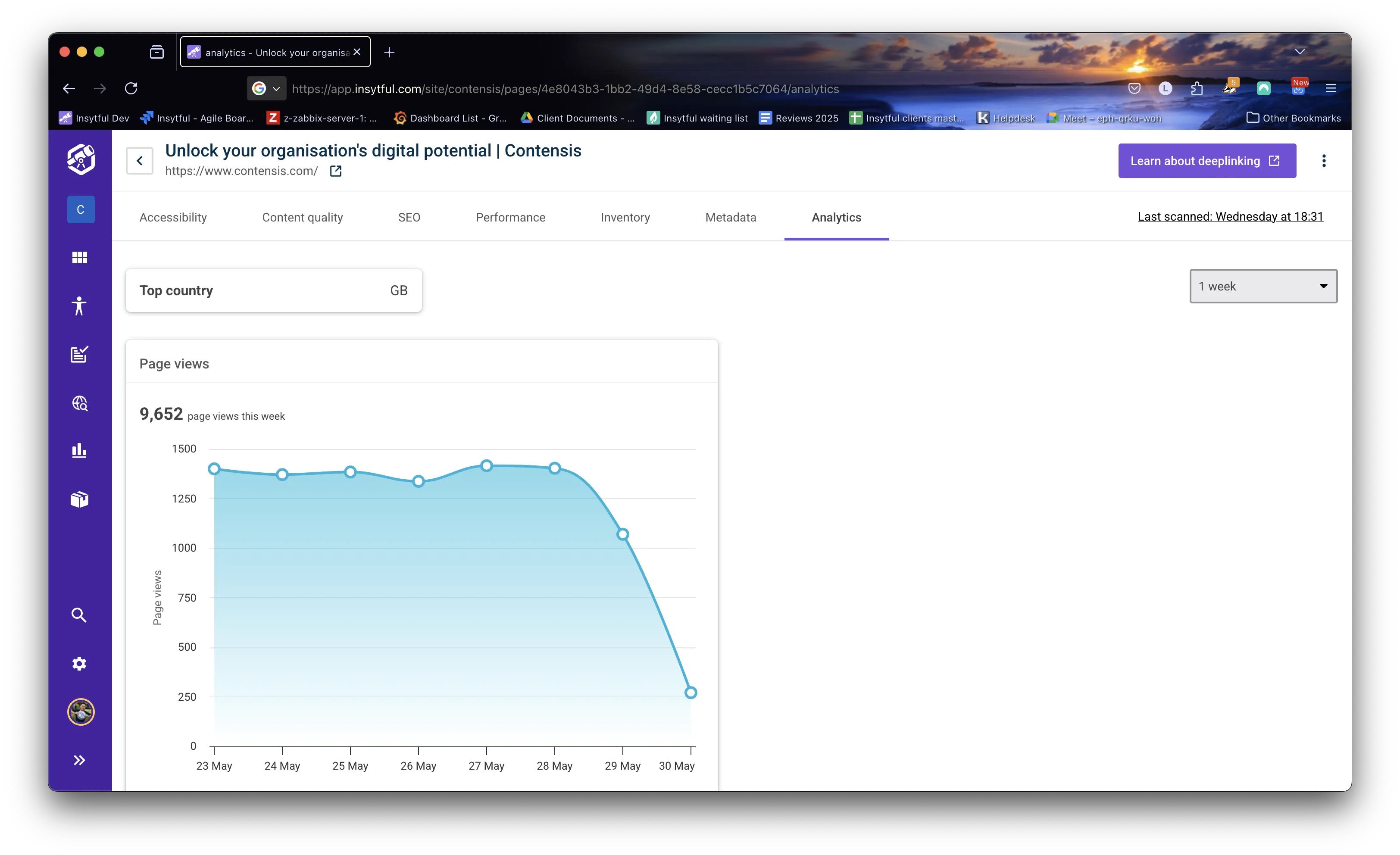This screenshot has width=1400, height=855.
Task: Open the https://www.contensis.com/ external link
Action: pyautogui.click(x=335, y=171)
